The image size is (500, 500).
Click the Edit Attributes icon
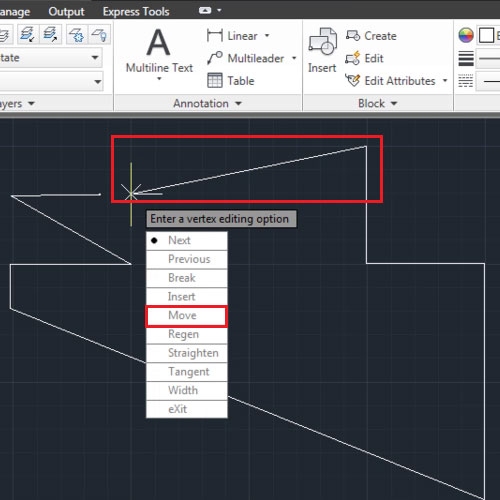(x=353, y=80)
